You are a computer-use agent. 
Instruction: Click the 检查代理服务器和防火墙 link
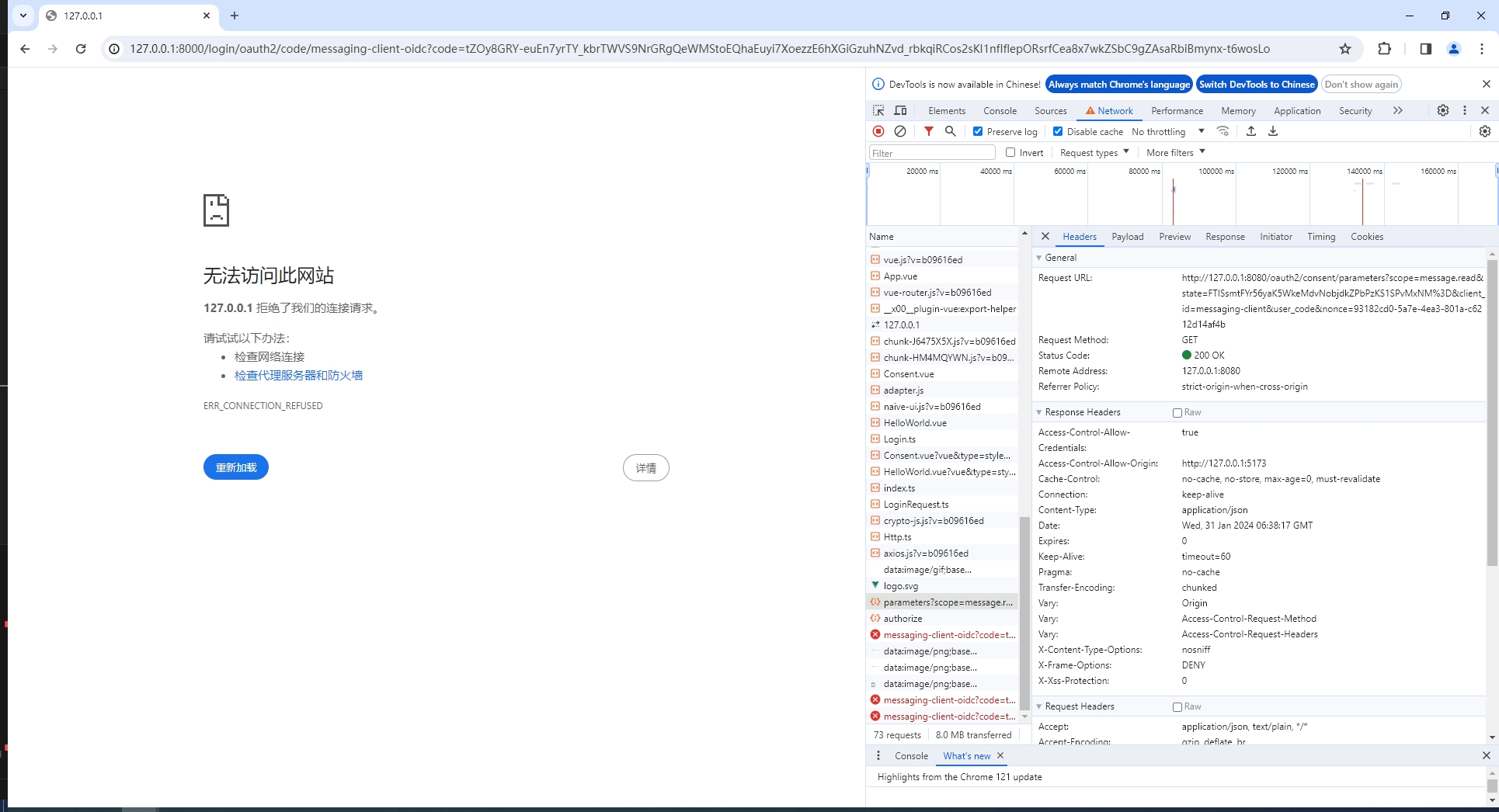298,376
